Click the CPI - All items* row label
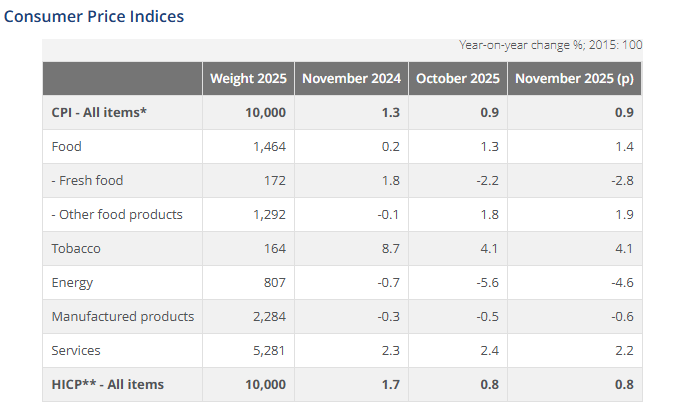The height and width of the screenshot is (408, 674). tap(99, 112)
